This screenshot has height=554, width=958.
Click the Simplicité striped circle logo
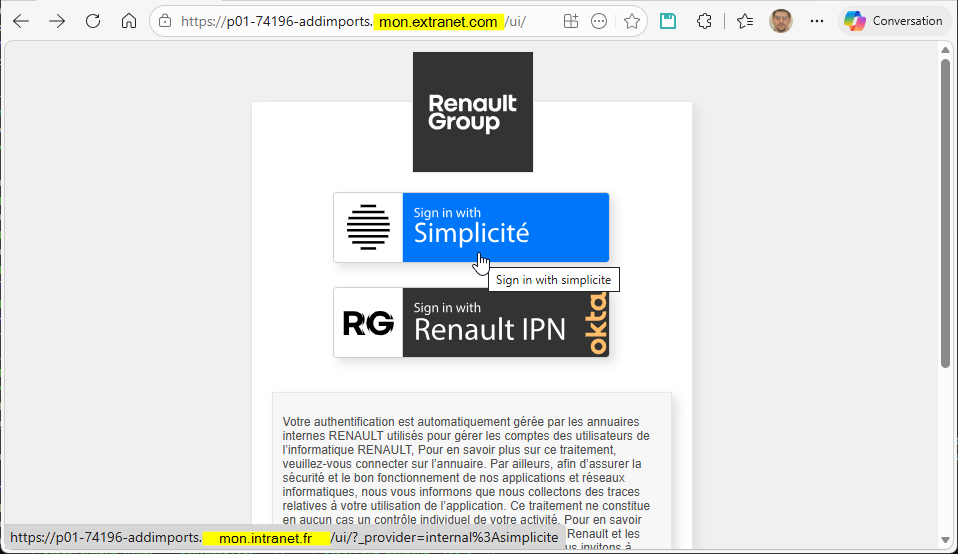click(x=368, y=227)
